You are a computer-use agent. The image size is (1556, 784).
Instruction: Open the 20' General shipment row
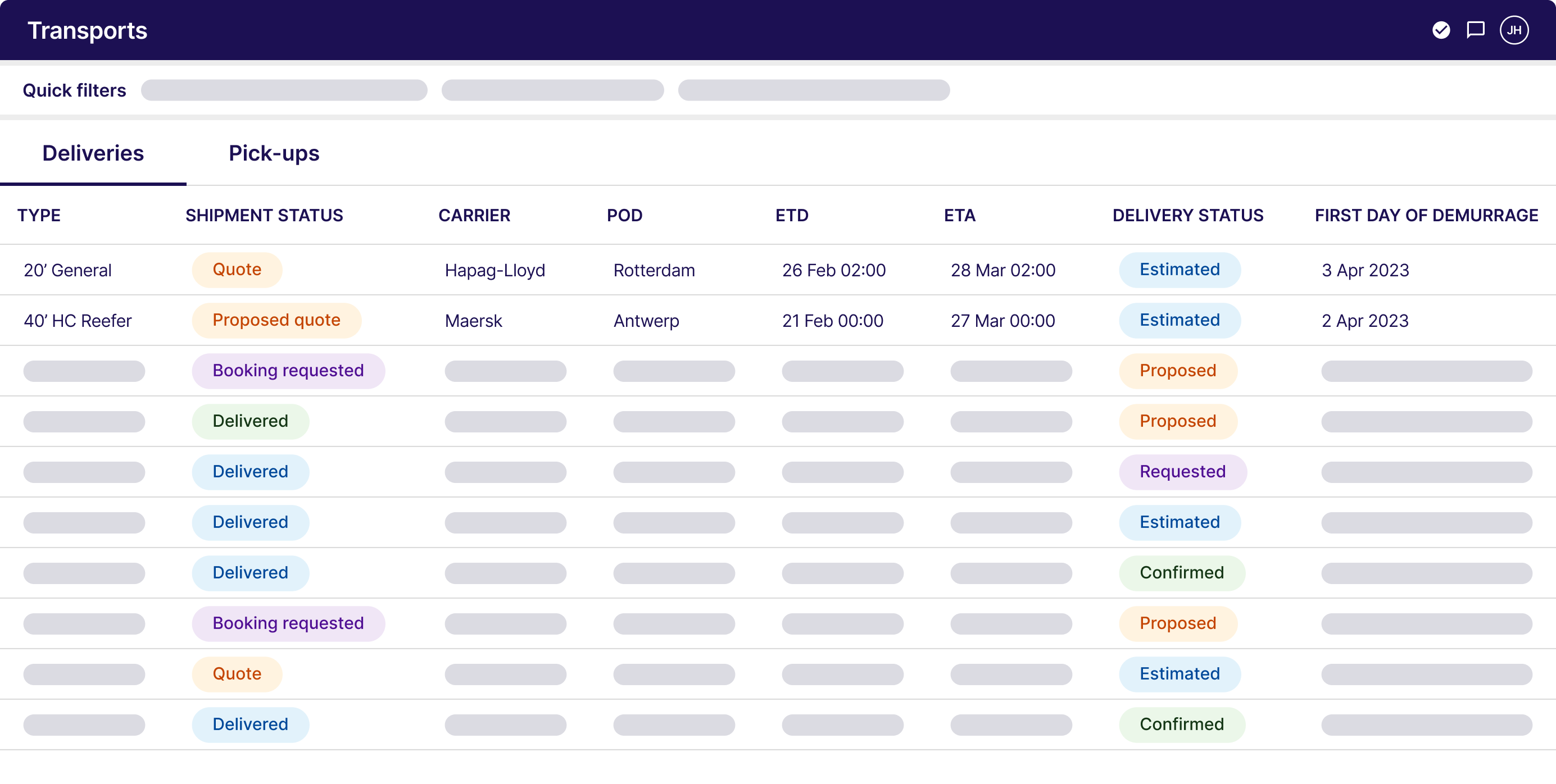67,270
